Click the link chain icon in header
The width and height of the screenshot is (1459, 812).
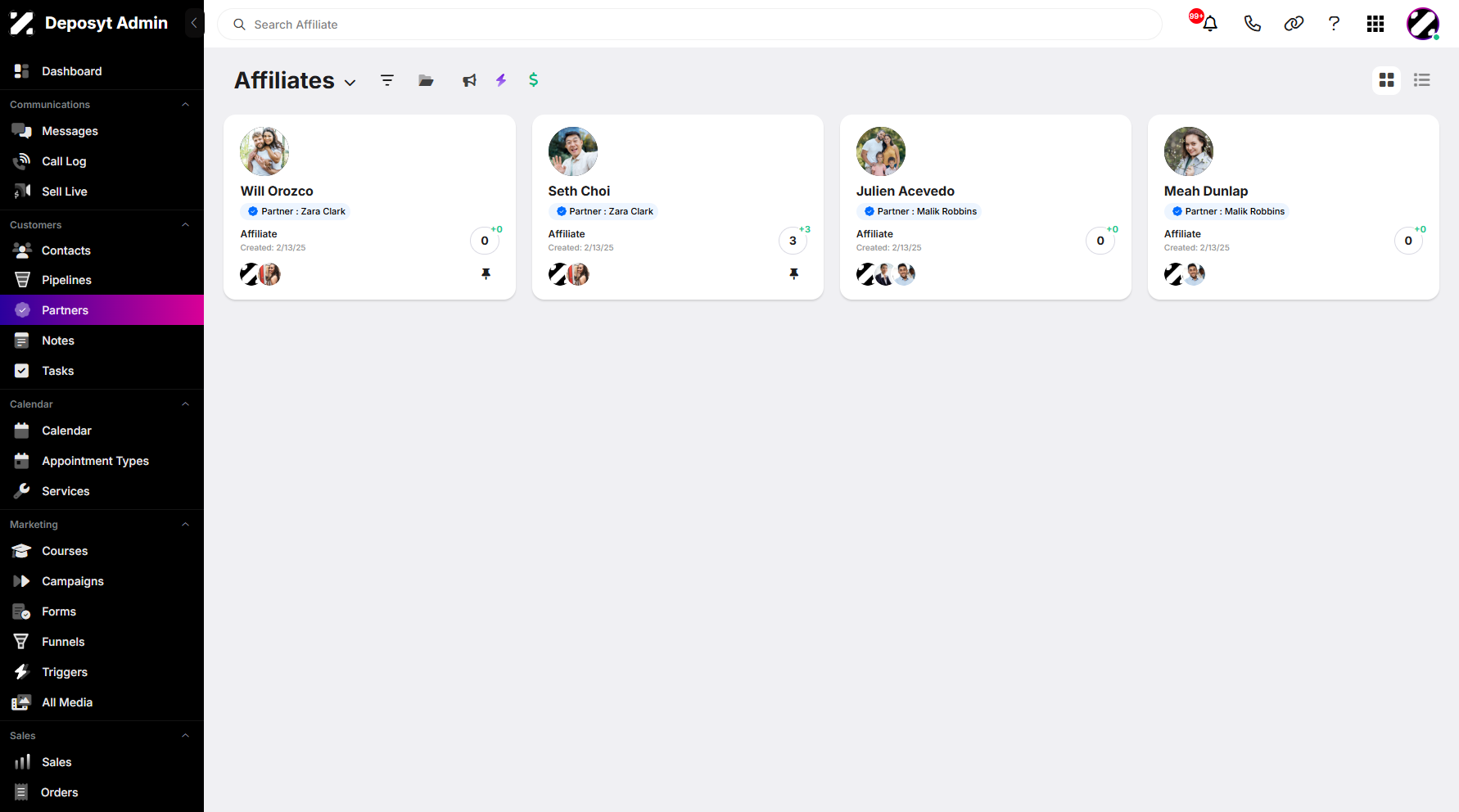pos(1294,24)
